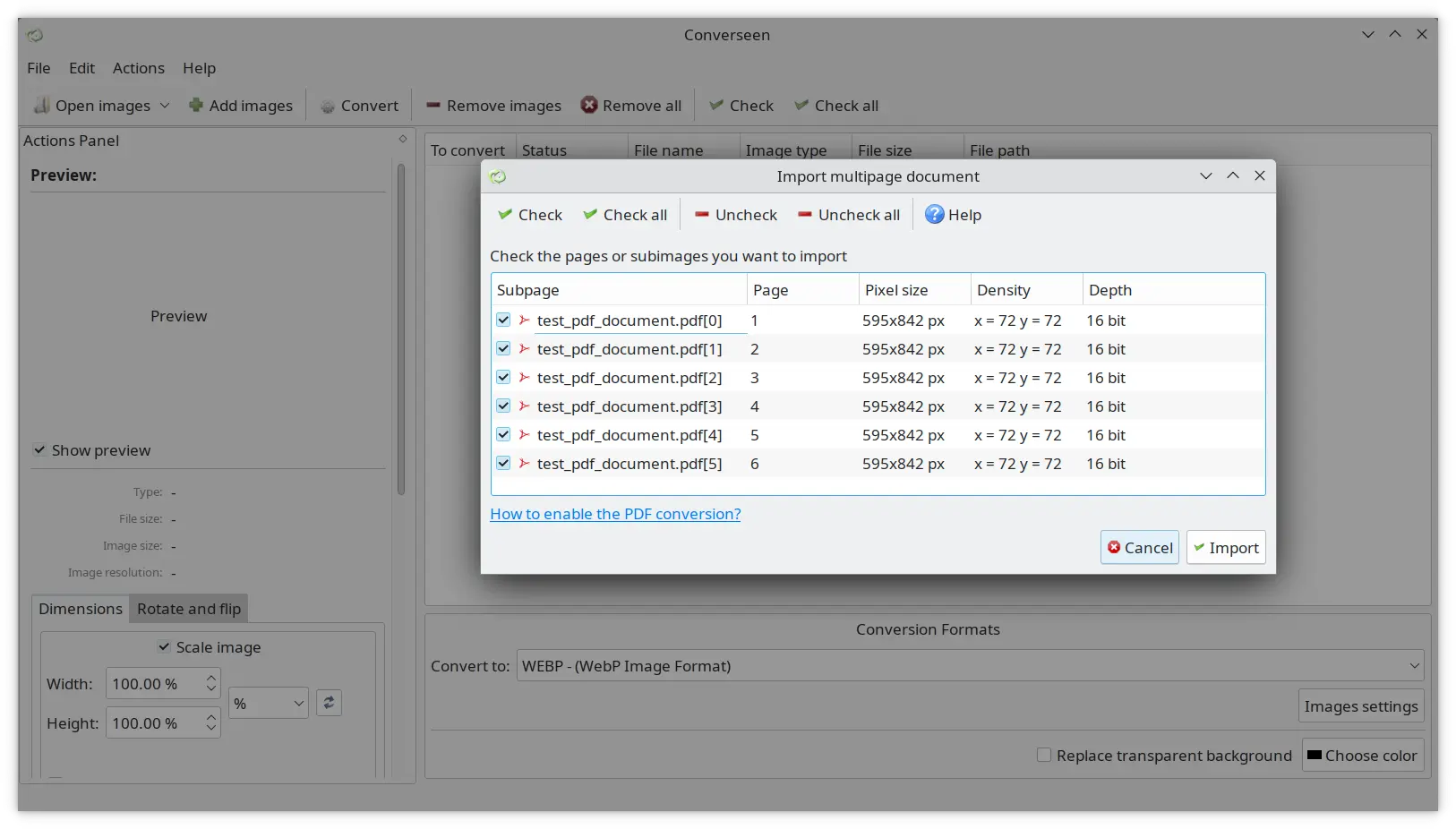
Task: Switch to the Rotate and flip tab
Action: point(189,609)
